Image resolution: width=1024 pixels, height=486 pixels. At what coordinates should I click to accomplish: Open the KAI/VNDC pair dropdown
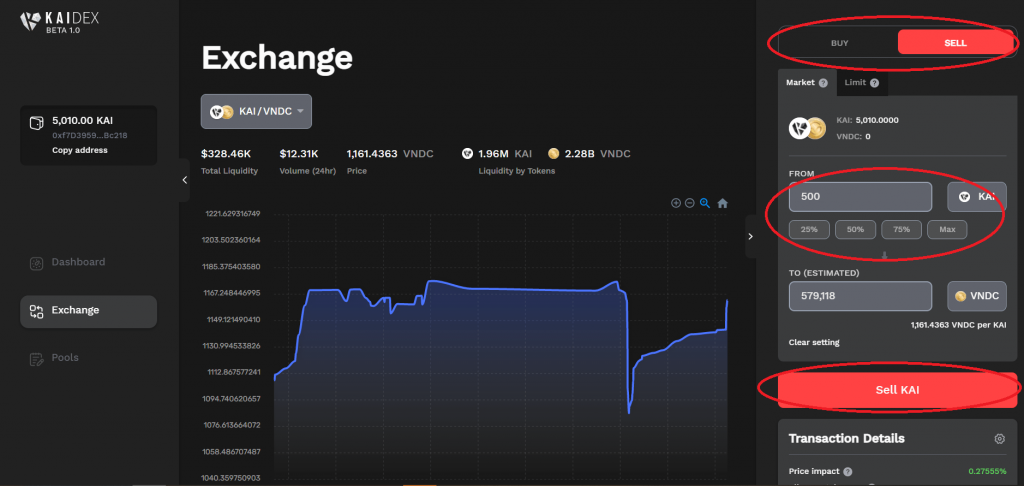click(x=256, y=112)
